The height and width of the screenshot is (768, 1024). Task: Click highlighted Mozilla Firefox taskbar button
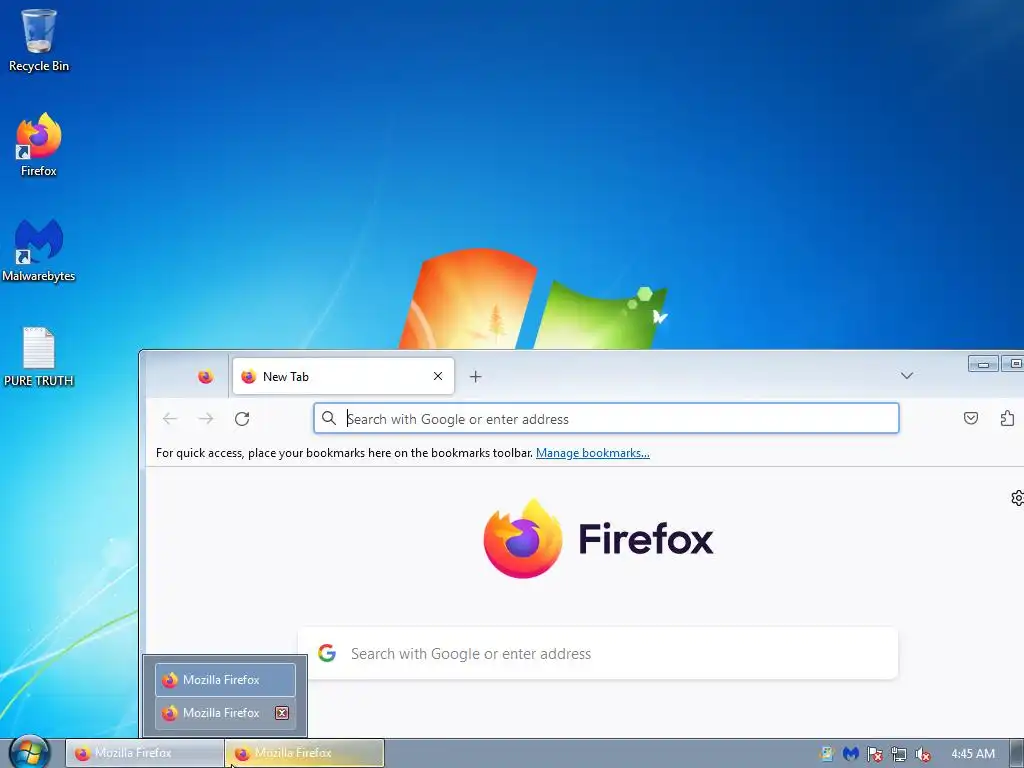pyautogui.click(x=304, y=753)
